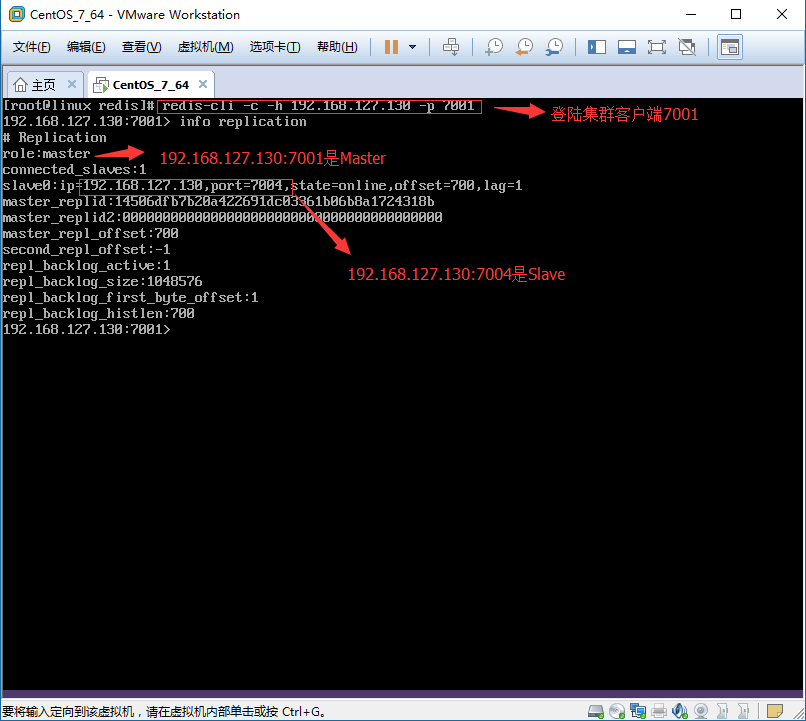
Task: Click the VMware Workstation title bar app icon
Action: [x=16, y=14]
